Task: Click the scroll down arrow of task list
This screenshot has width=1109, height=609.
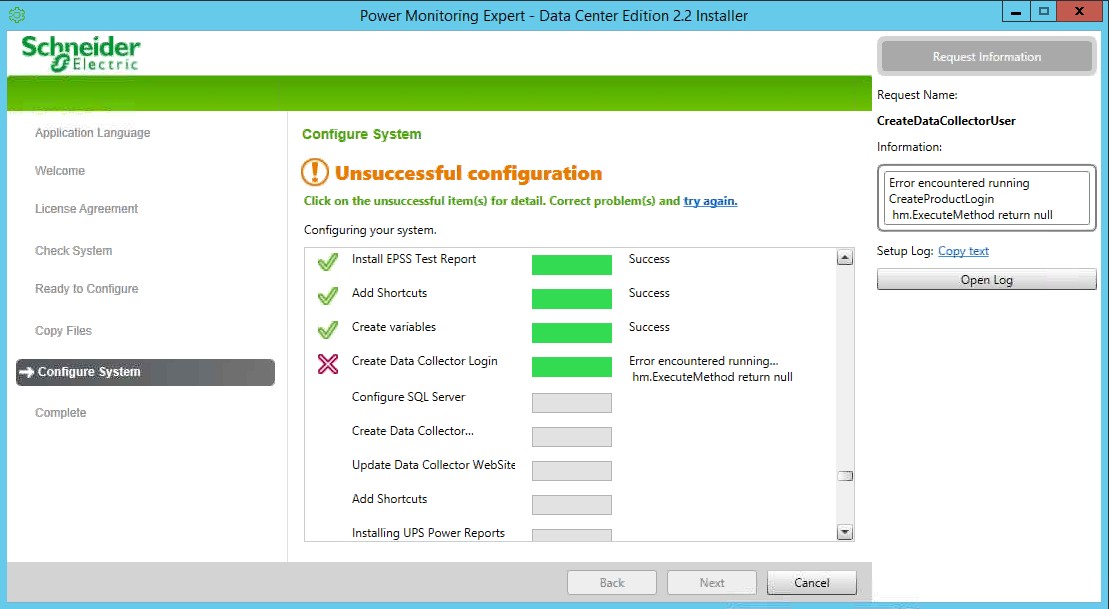Action: click(844, 532)
